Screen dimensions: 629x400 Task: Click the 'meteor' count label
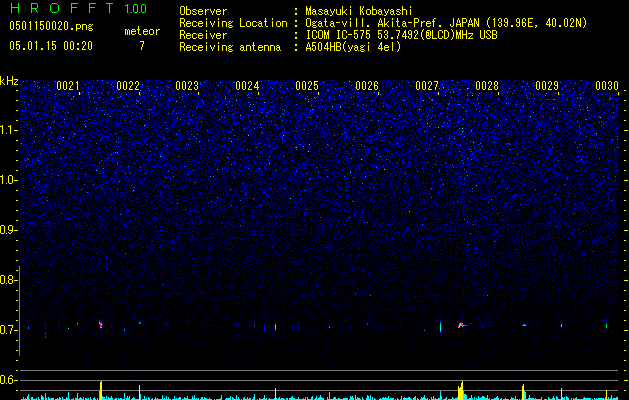pos(142,31)
